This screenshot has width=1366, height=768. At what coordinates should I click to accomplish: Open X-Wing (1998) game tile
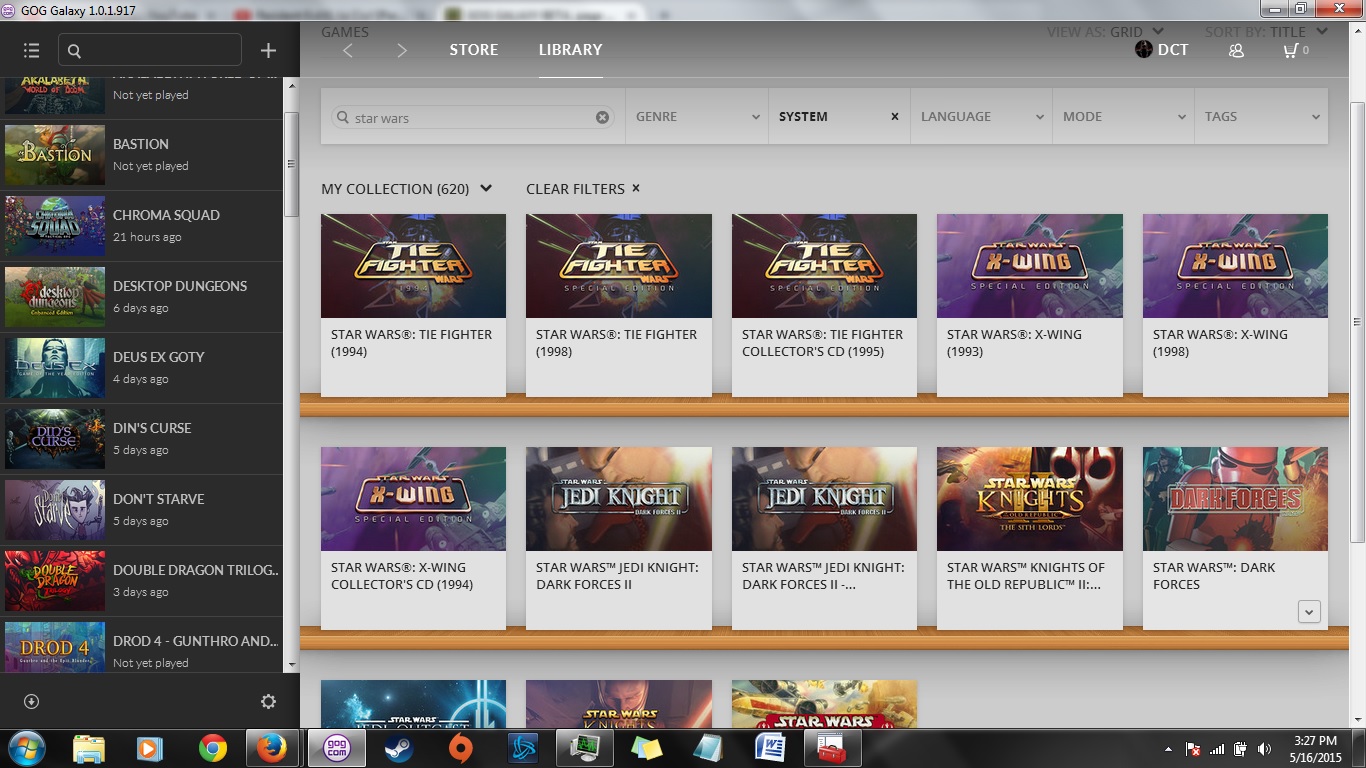(1235, 304)
